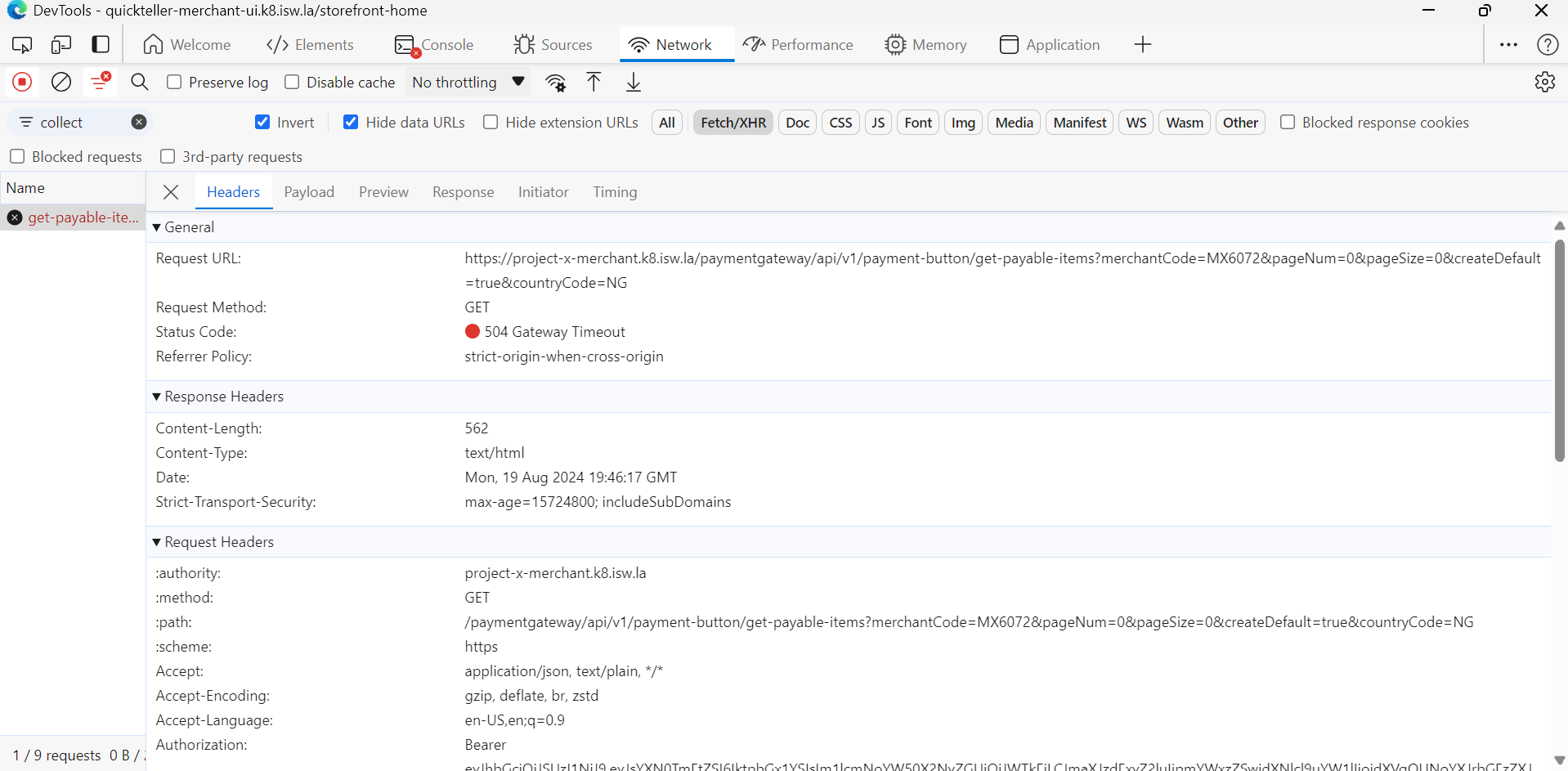This screenshot has width=1568, height=771.
Task: Open network conditions wifi icon
Action: pos(556,83)
